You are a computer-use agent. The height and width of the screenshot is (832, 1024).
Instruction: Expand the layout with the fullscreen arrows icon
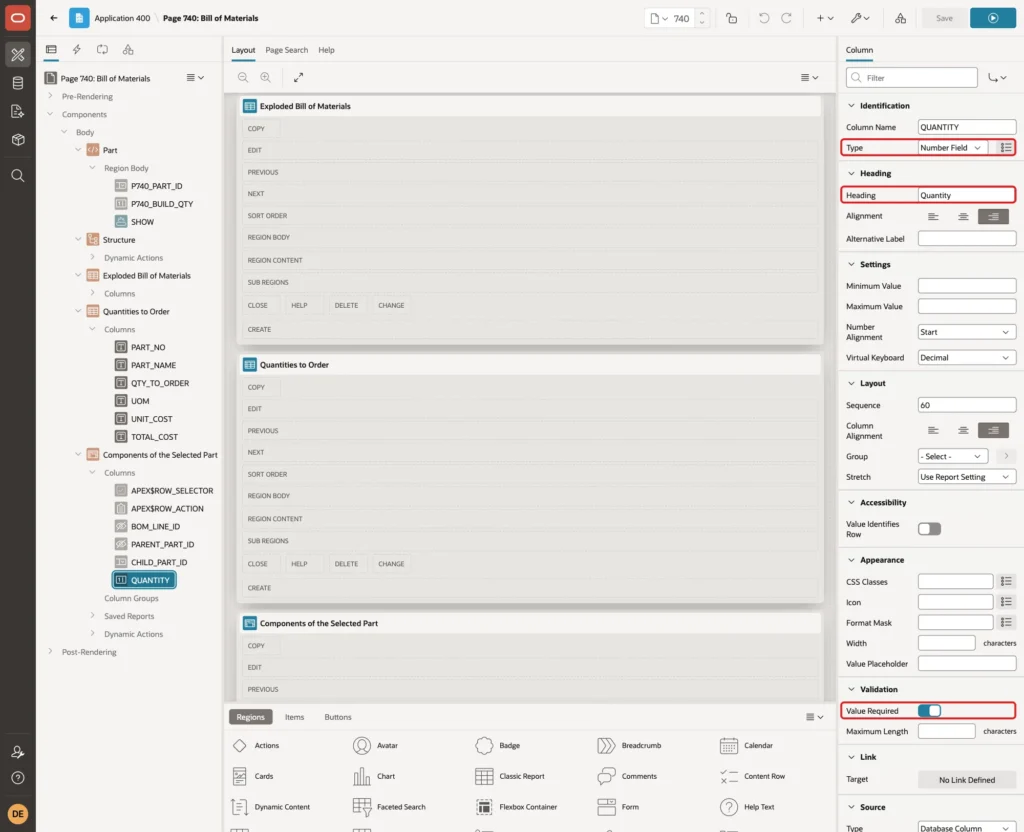click(298, 77)
